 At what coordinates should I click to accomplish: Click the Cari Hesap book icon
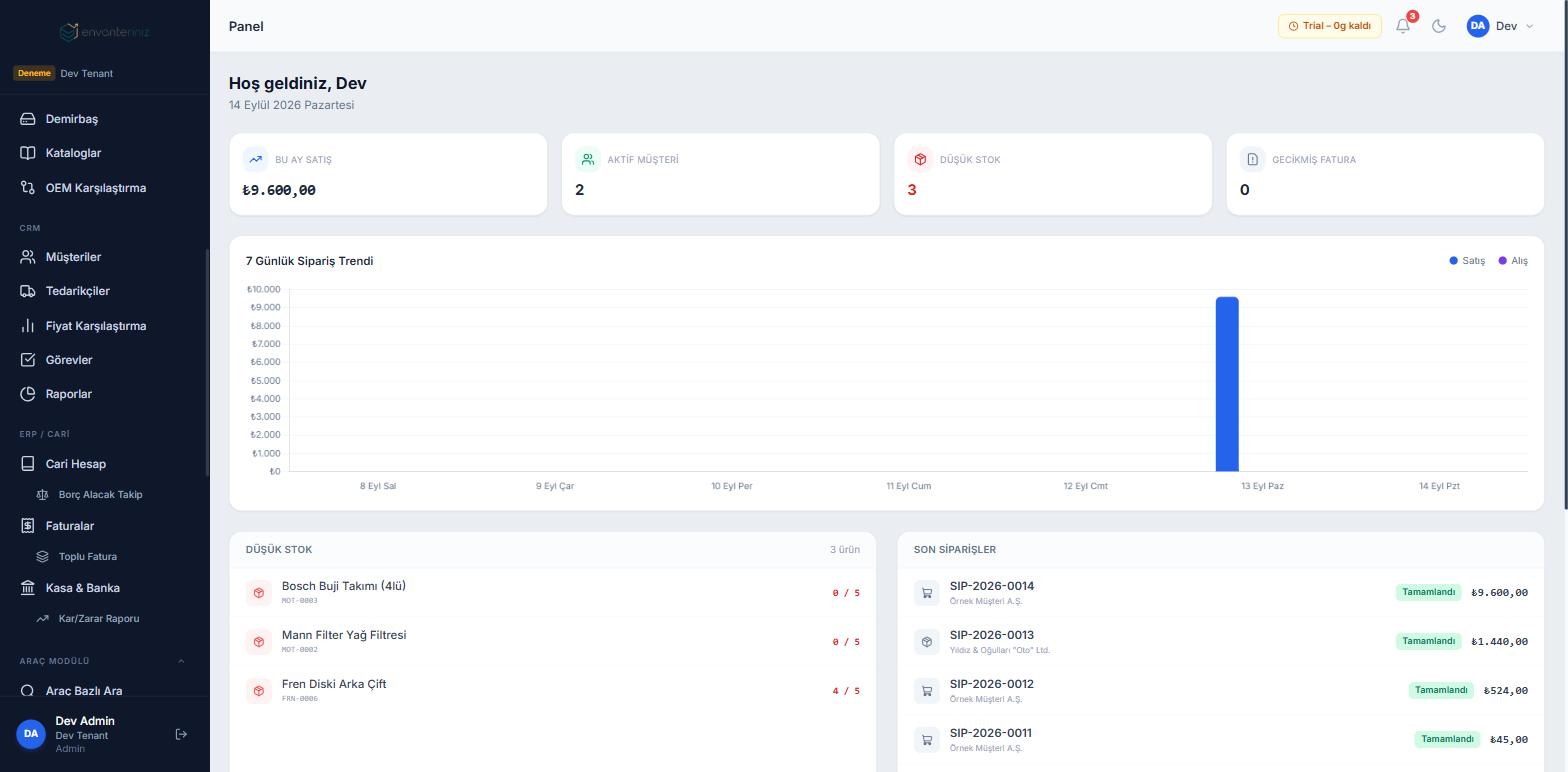28,464
